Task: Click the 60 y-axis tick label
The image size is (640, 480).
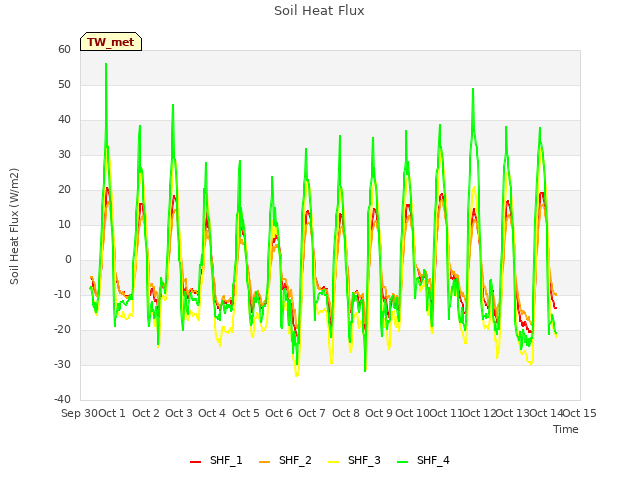Action: (x=64, y=49)
